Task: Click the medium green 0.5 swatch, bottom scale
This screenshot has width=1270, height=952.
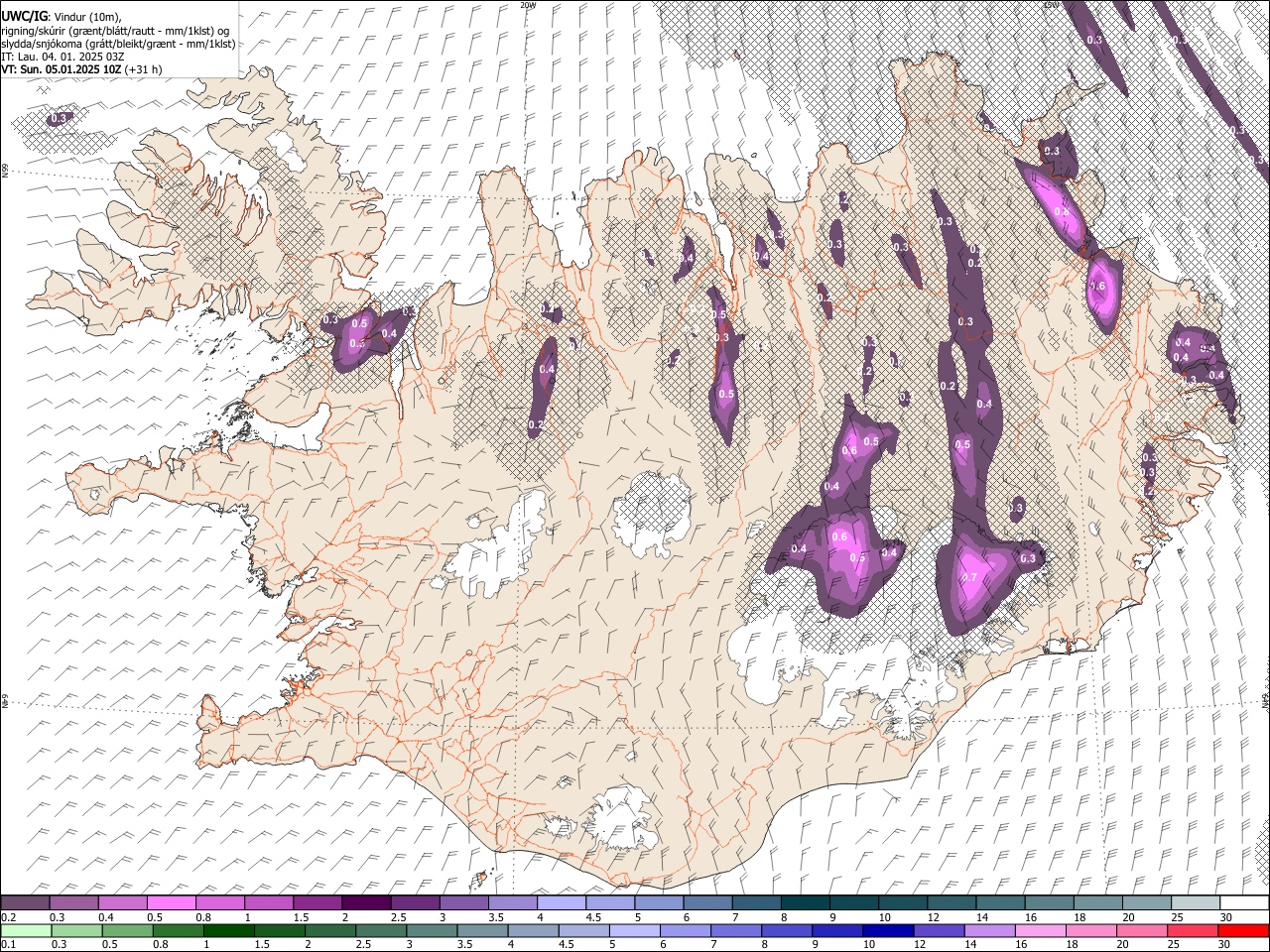Action: click(126, 930)
